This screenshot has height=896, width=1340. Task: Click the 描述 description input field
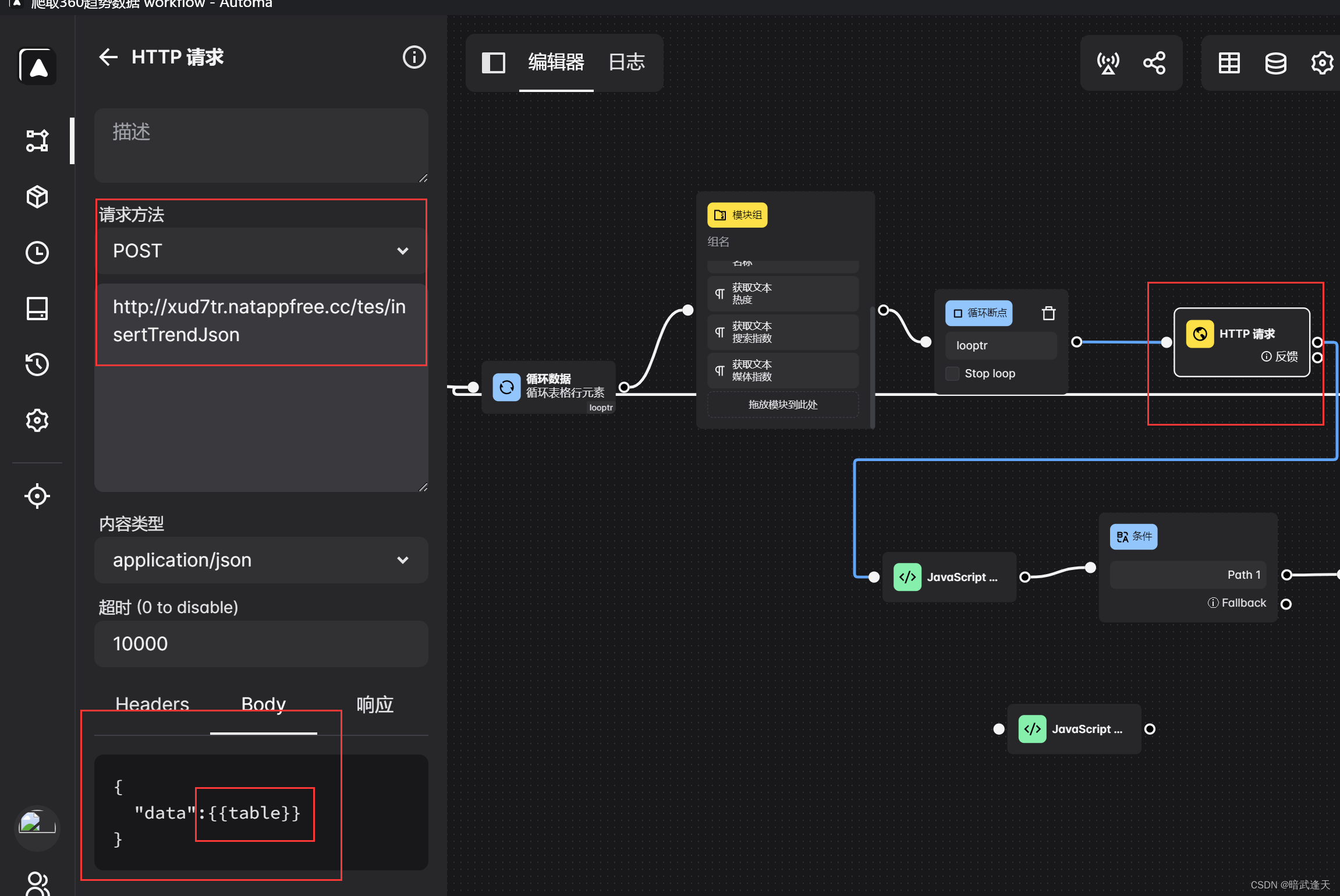[261, 146]
